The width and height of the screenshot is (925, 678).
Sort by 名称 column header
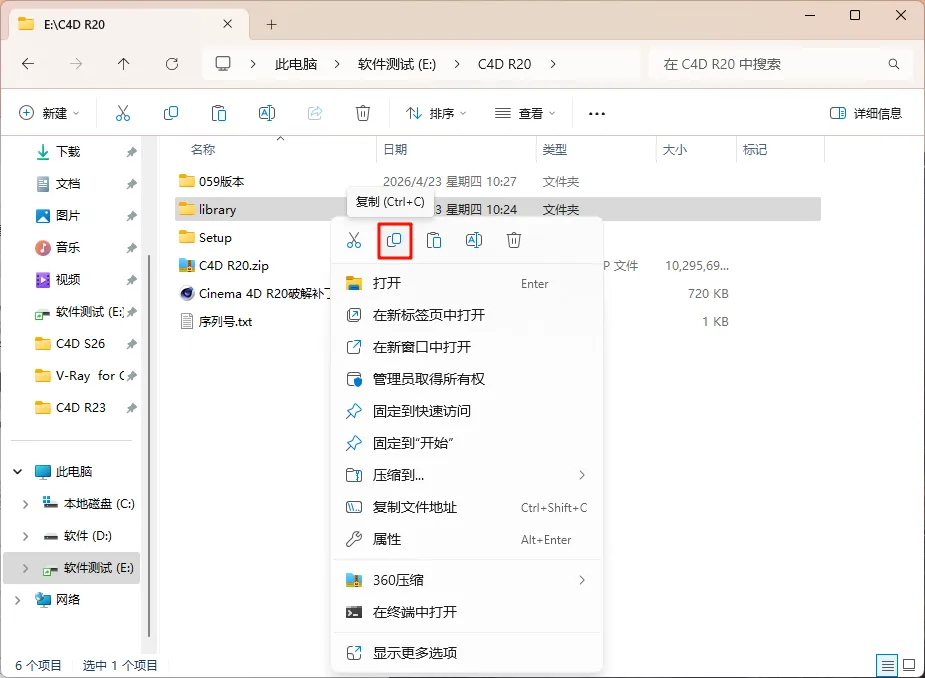[x=203, y=150]
